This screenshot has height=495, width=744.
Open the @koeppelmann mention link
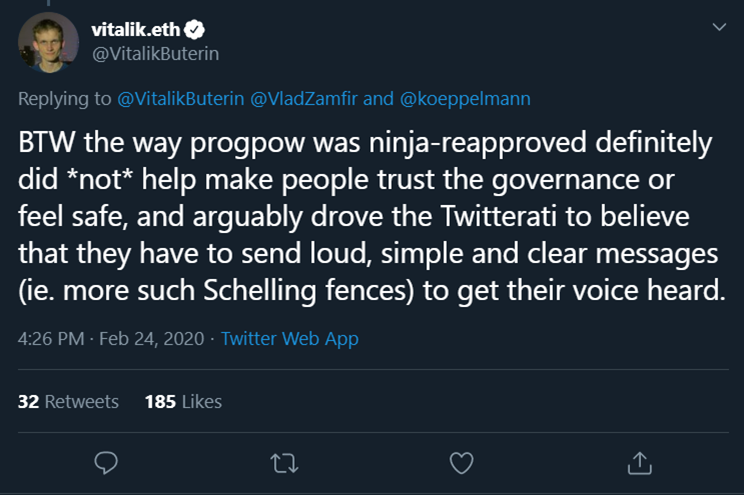point(465,99)
